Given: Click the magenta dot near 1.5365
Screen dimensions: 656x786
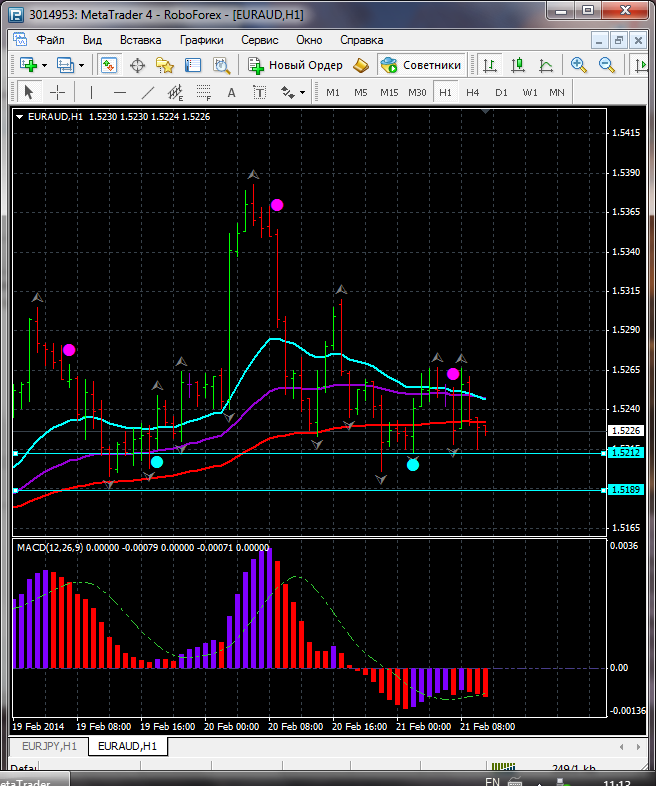Looking at the screenshot, I should (x=277, y=205).
